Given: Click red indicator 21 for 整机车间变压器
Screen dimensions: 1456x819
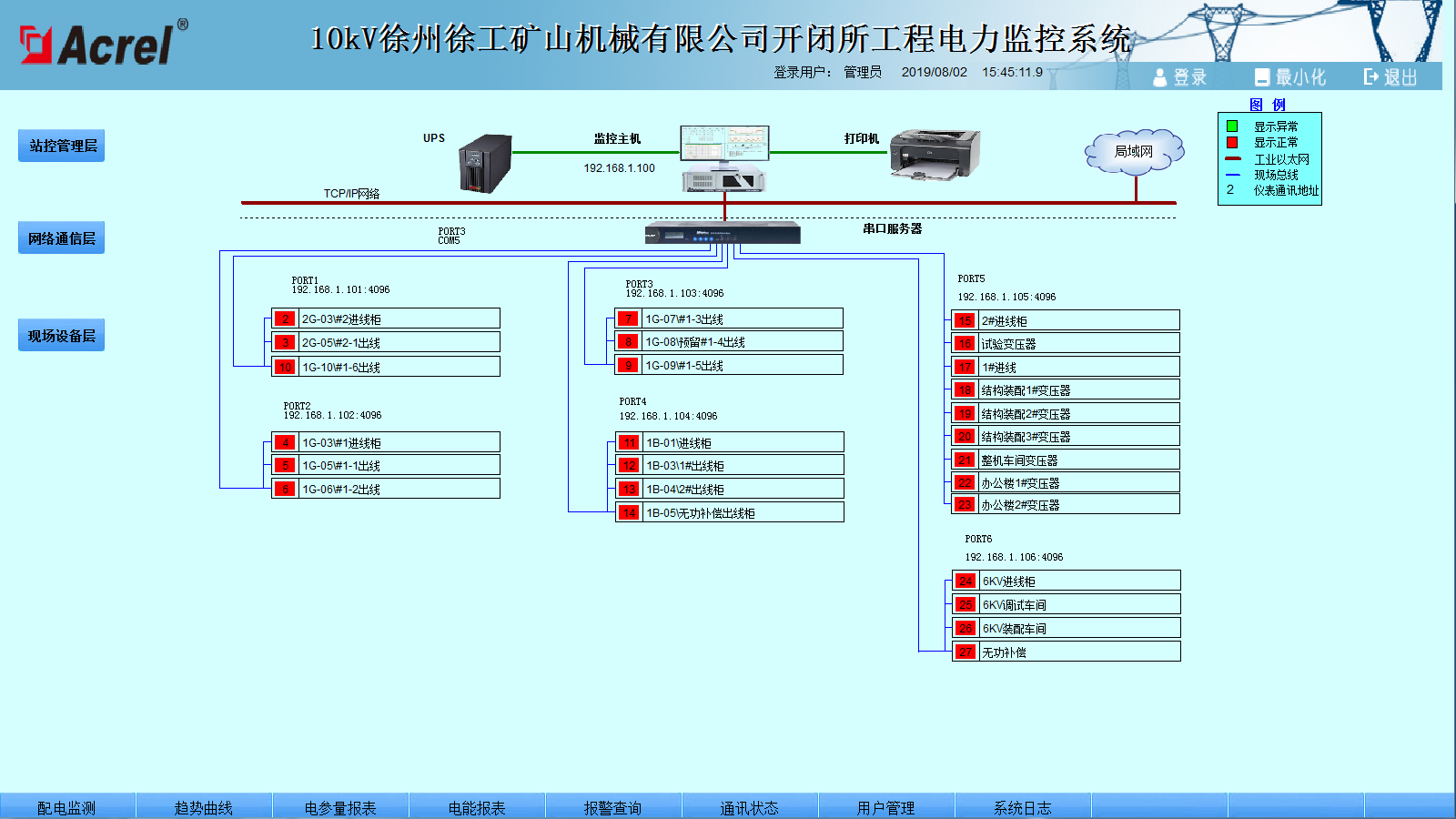Looking at the screenshot, I should (x=965, y=460).
